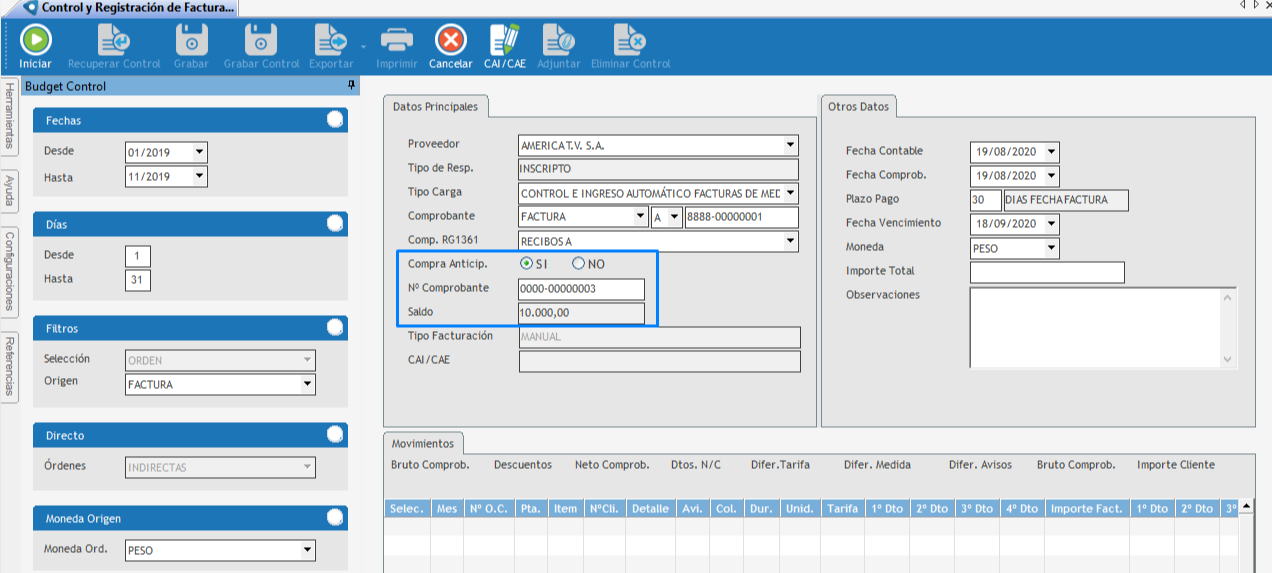Pin the Budget Control panel

tap(351, 86)
